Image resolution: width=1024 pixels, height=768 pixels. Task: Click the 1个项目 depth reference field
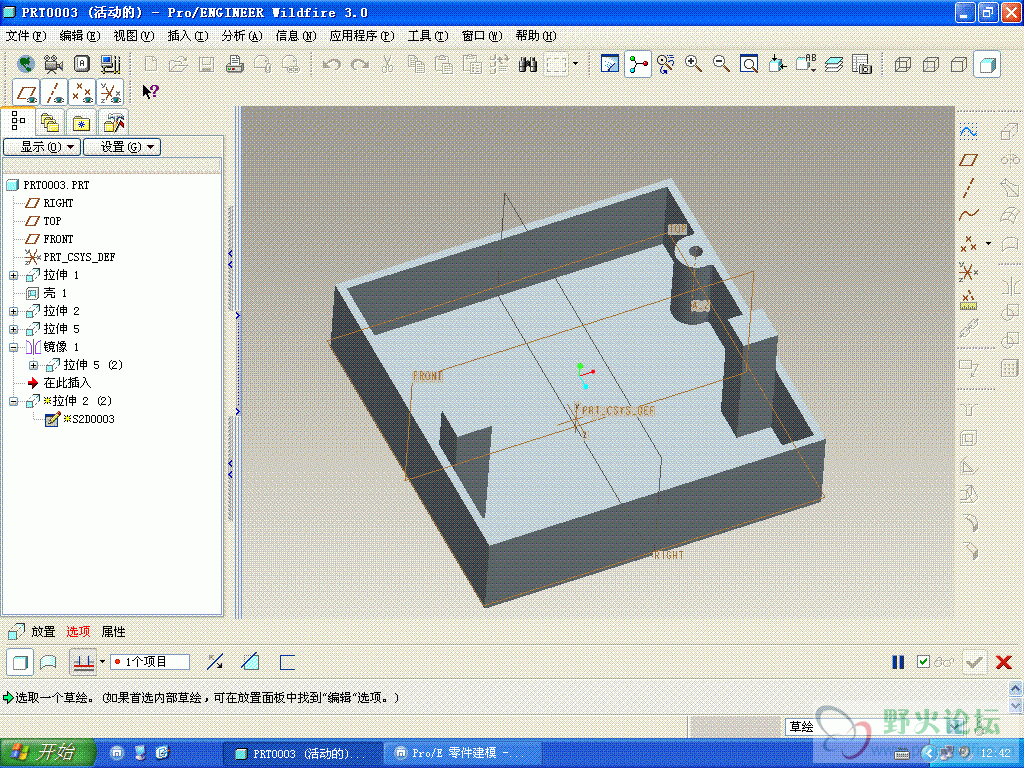[150, 662]
